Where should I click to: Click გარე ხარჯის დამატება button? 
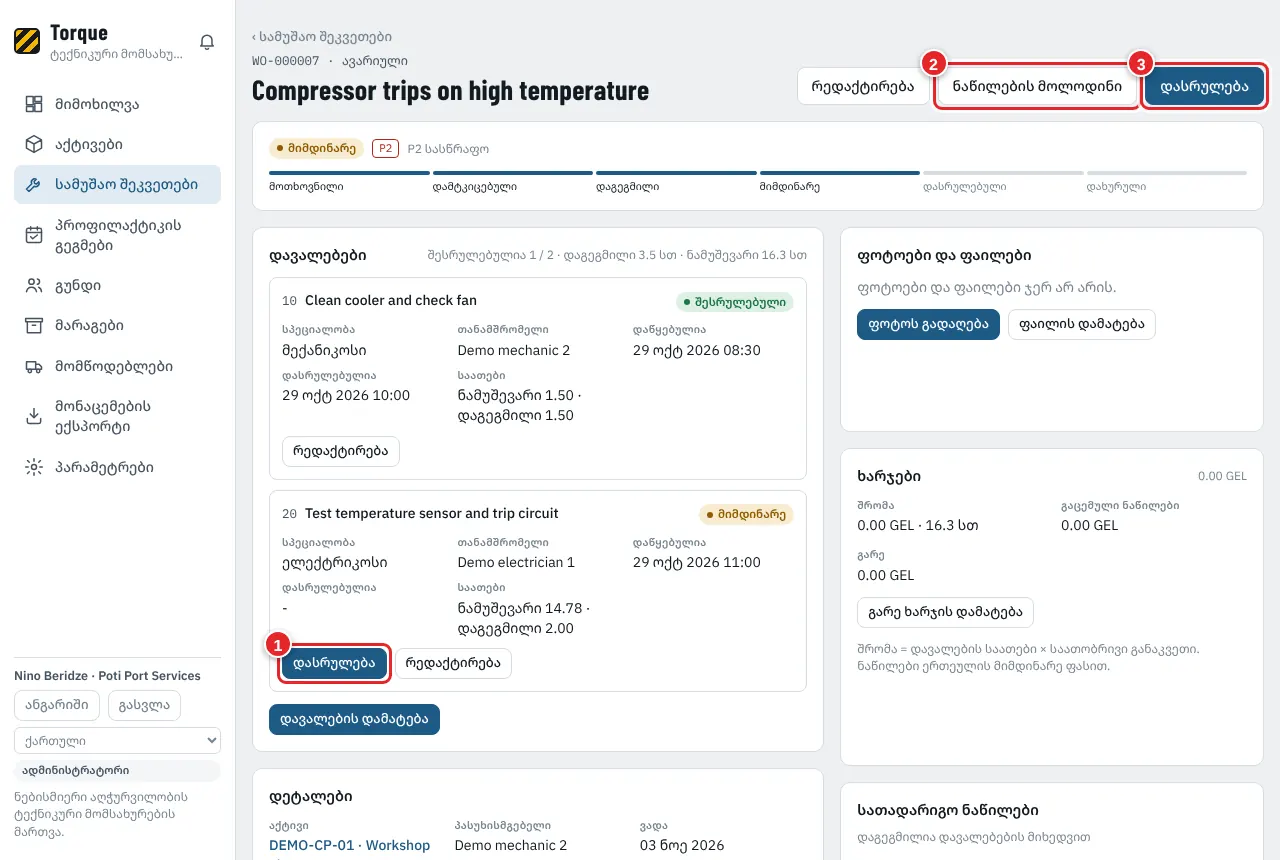[945, 612]
